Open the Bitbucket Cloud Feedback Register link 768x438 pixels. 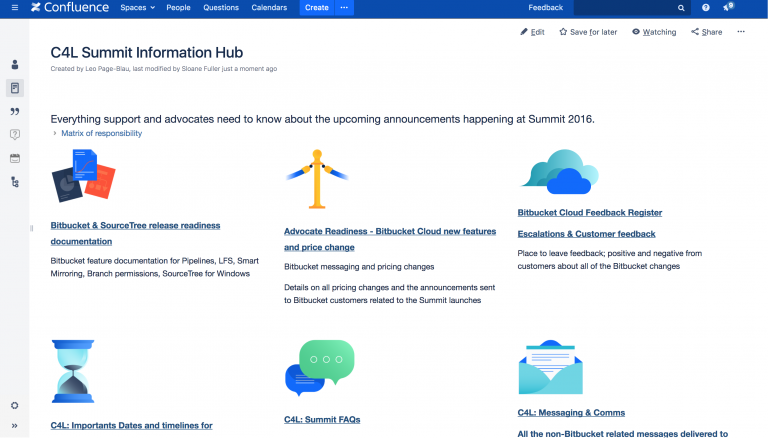pos(589,213)
